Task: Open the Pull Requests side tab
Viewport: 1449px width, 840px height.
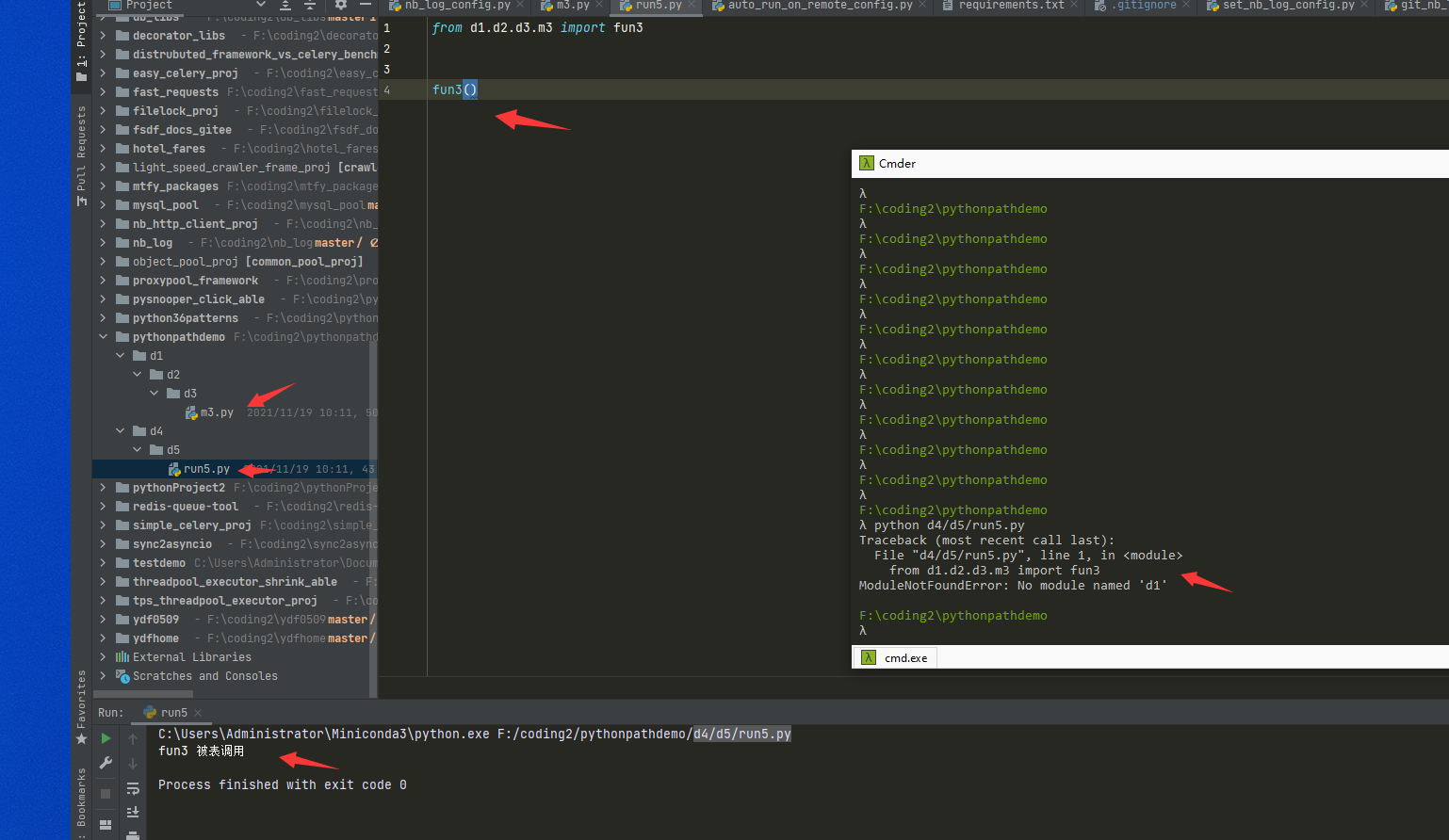Action: coord(81,155)
